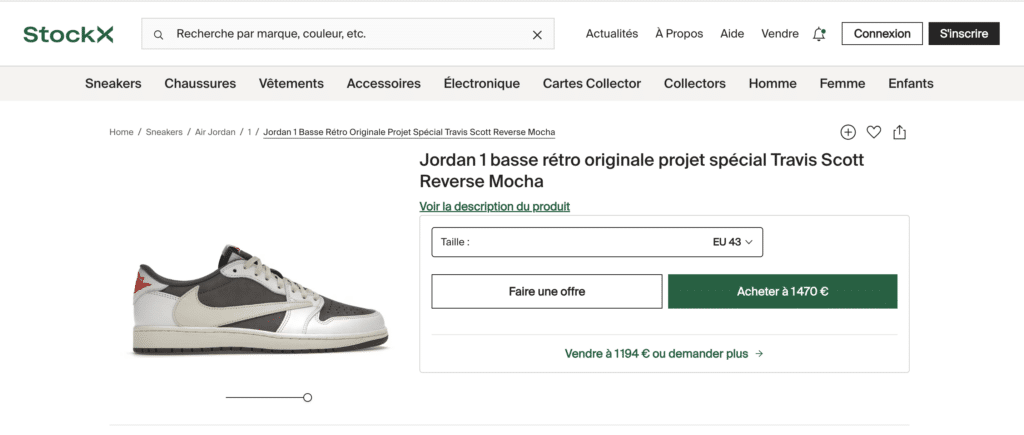1024x435 pixels.
Task: Open the Vêtements category menu
Action: point(291,84)
